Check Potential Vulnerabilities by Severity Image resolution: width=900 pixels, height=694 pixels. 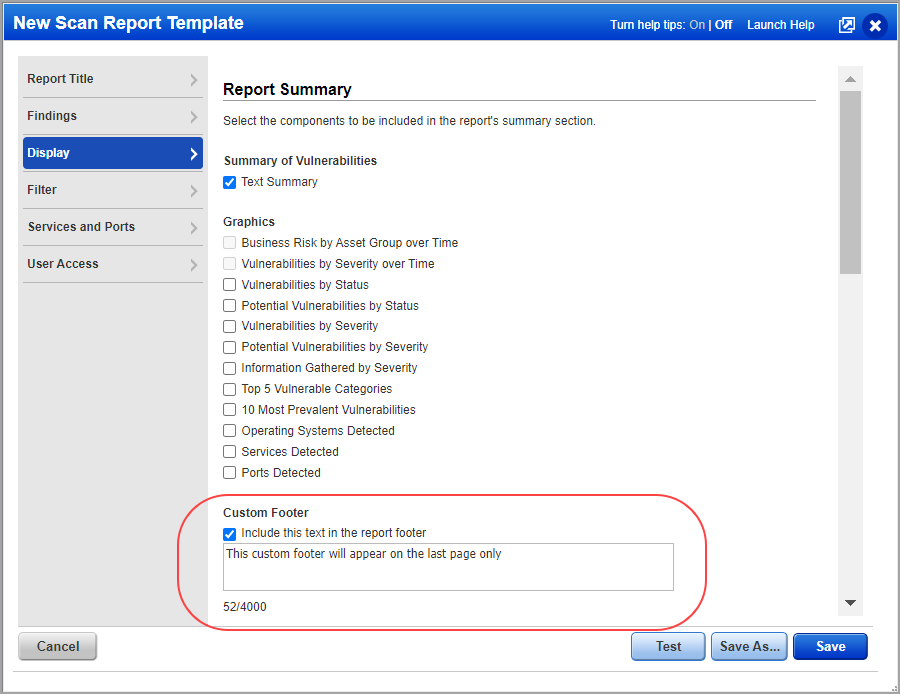pyautogui.click(x=229, y=346)
